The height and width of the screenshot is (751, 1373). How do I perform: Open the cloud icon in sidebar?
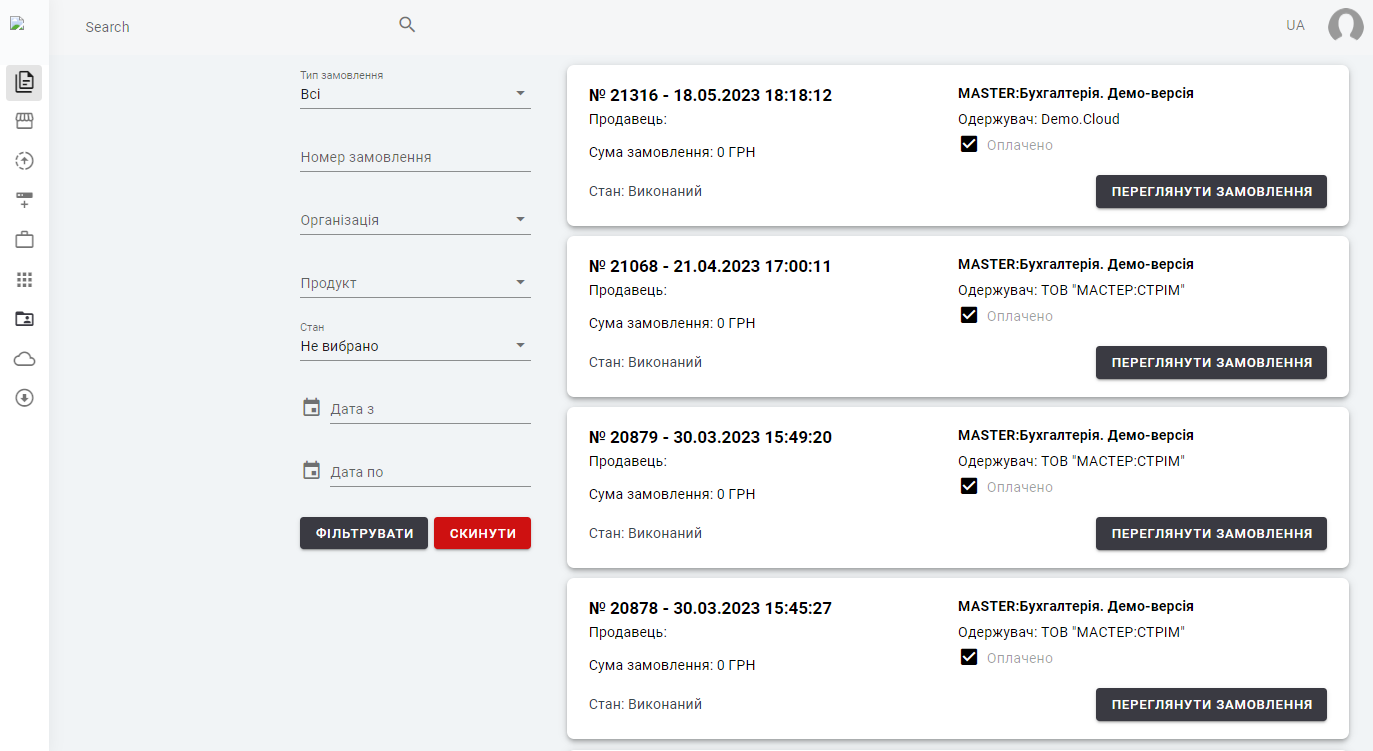[24, 359]
